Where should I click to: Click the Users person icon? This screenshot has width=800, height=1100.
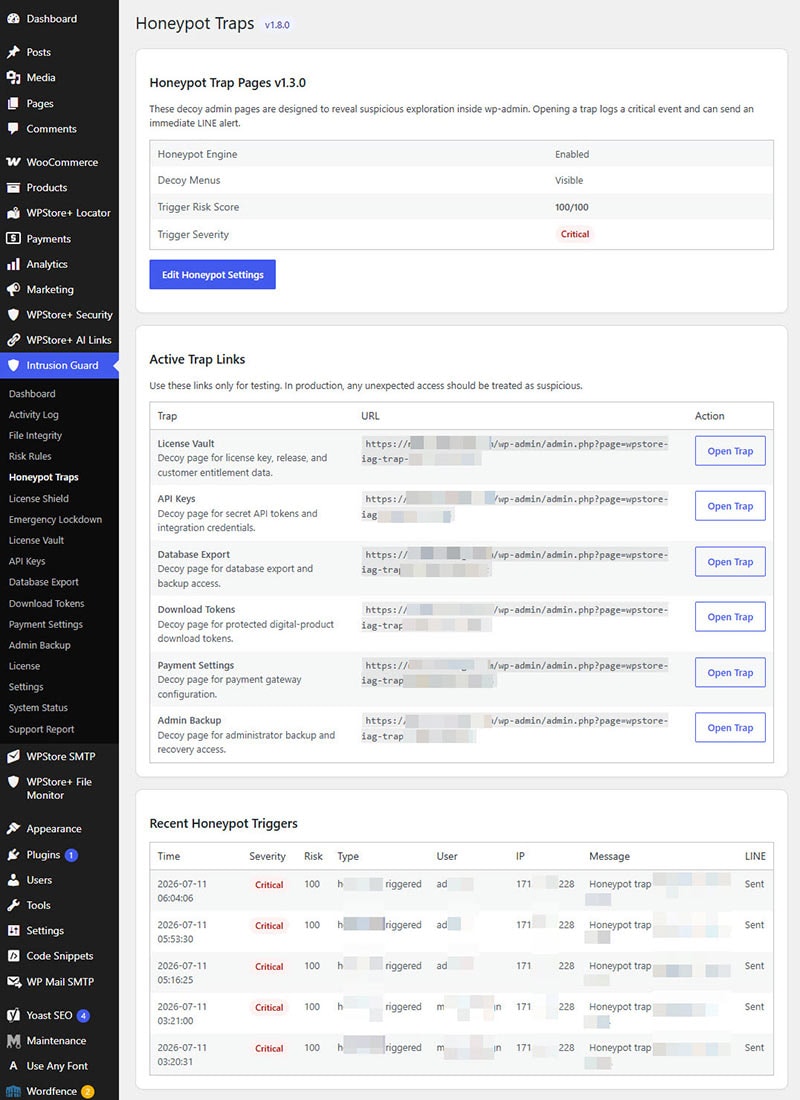[13, 880]
